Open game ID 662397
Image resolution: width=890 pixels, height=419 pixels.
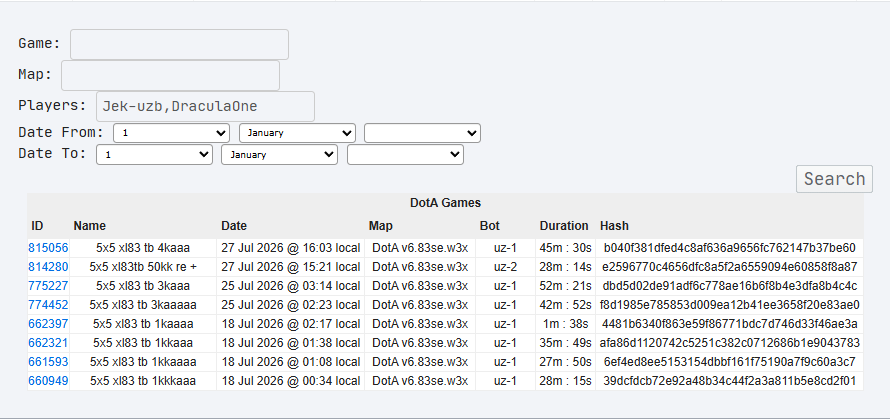click(48, 324)
